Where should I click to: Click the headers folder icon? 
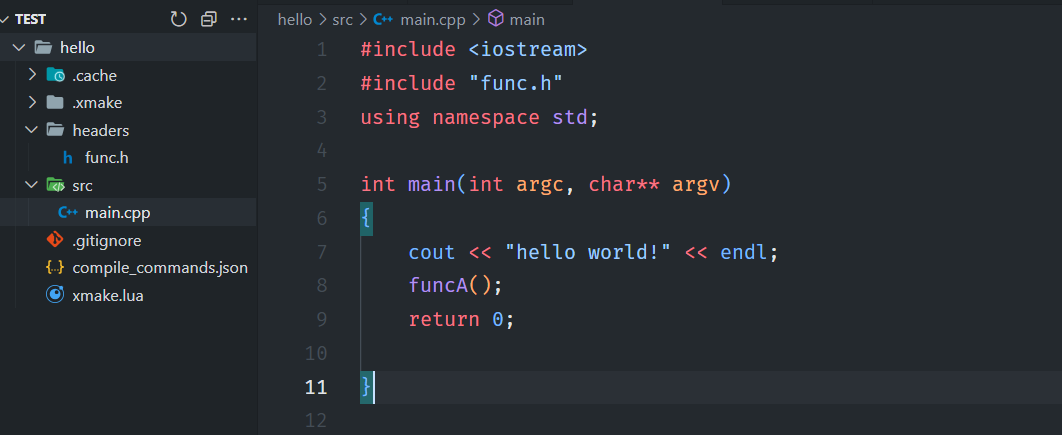[x=55, y=130]
